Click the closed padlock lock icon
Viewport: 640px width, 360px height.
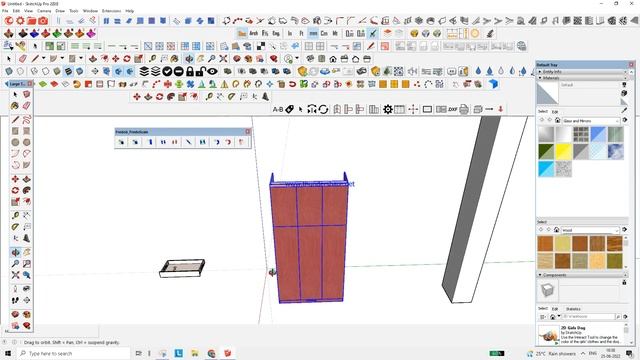coord(190,71)
